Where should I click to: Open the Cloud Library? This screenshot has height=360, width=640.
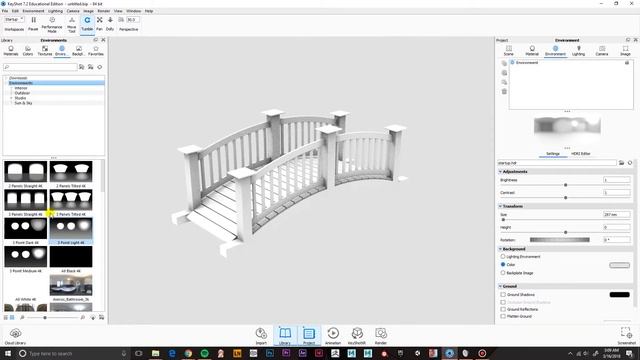click(x=15, y=336)
